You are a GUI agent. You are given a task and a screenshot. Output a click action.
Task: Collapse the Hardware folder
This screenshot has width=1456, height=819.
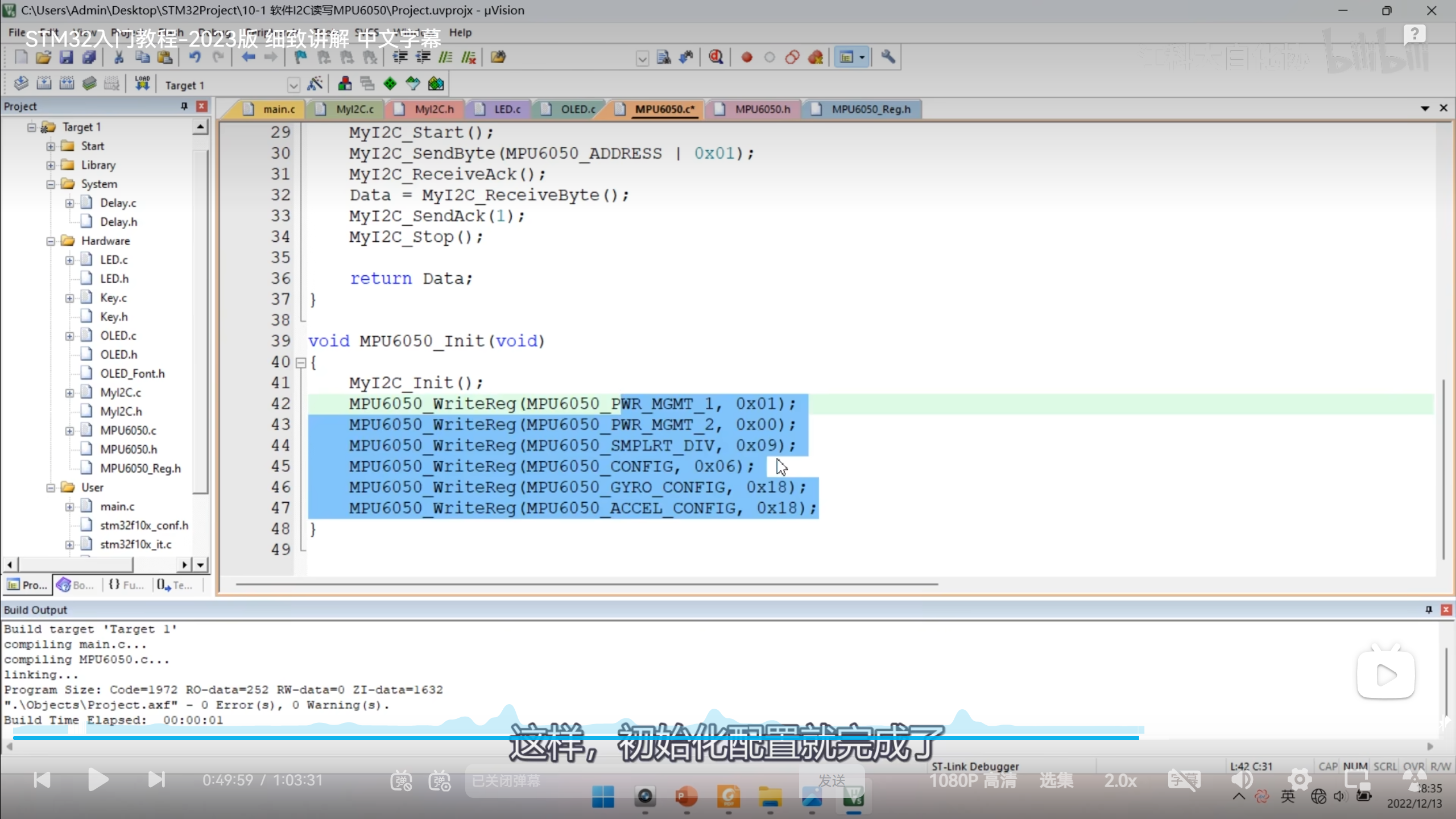51,241
